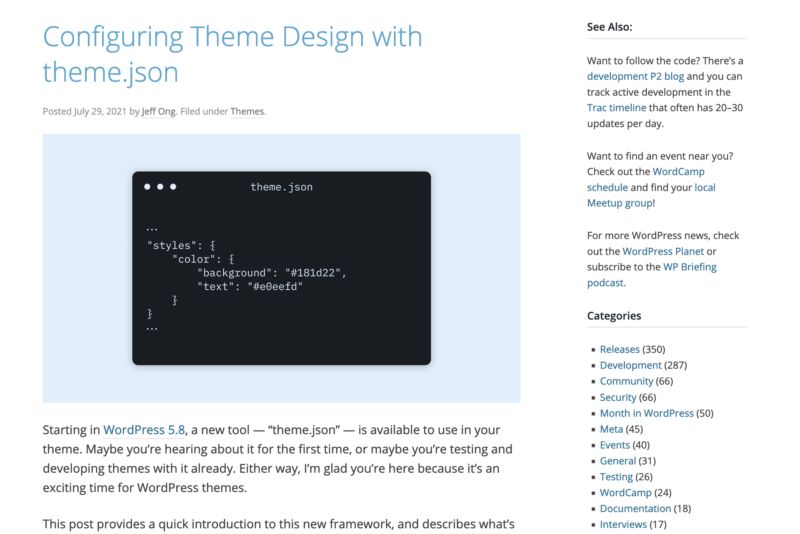
Task: Open the Events category
Action: (x=615, y=445)
